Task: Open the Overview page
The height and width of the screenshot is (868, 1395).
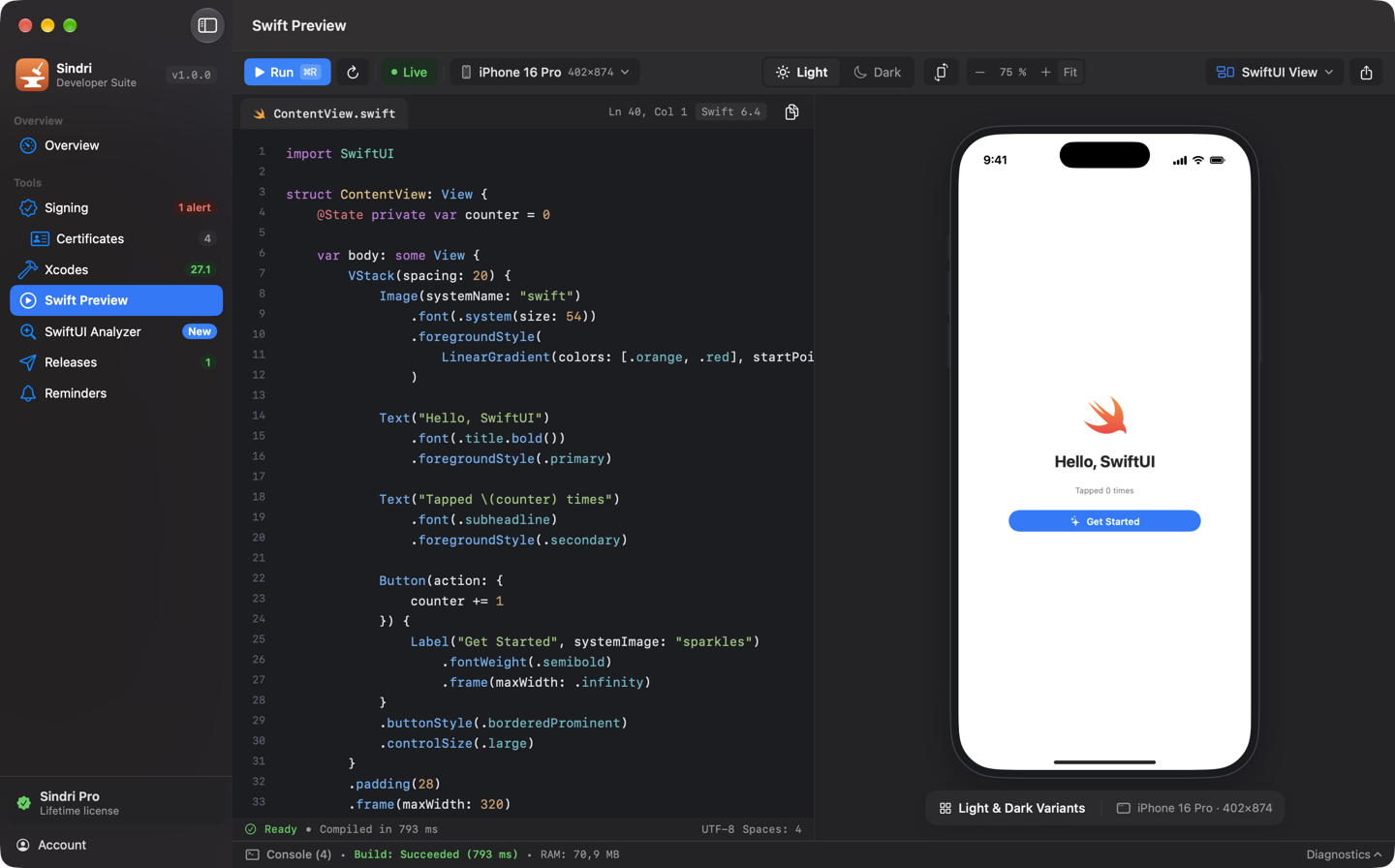Action: coord(116,145)
